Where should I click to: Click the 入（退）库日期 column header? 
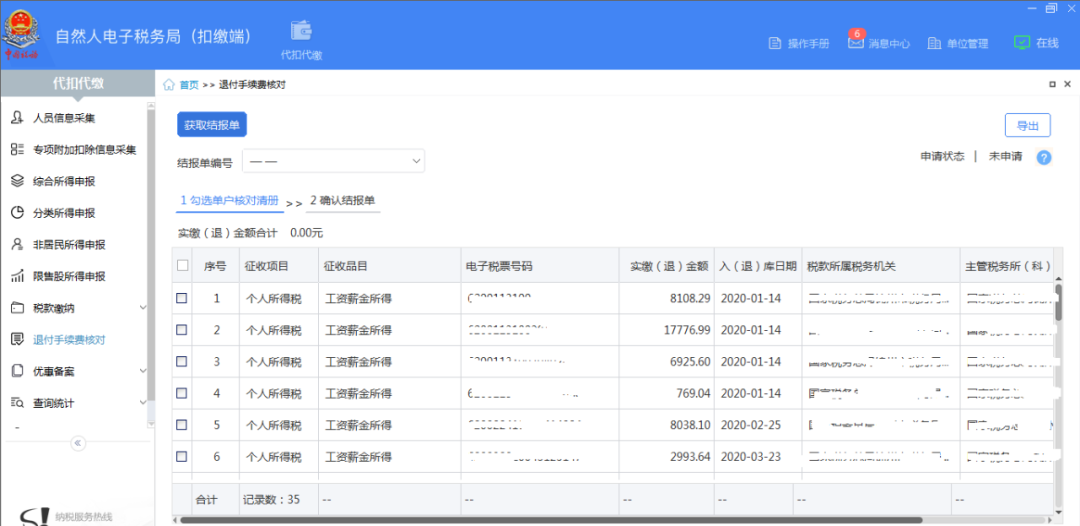(x=758, y=265)
